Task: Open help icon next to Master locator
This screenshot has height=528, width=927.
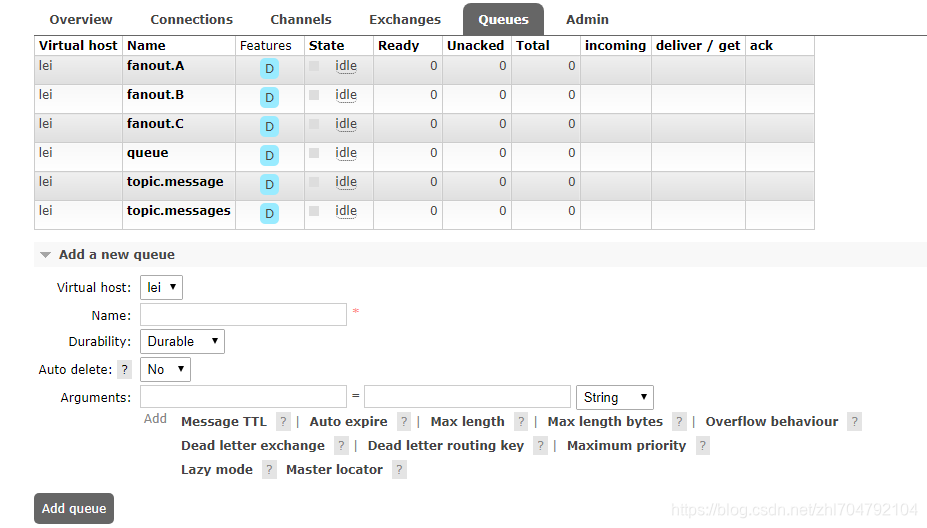Action: pyautogui.click(x=399, y=470)
